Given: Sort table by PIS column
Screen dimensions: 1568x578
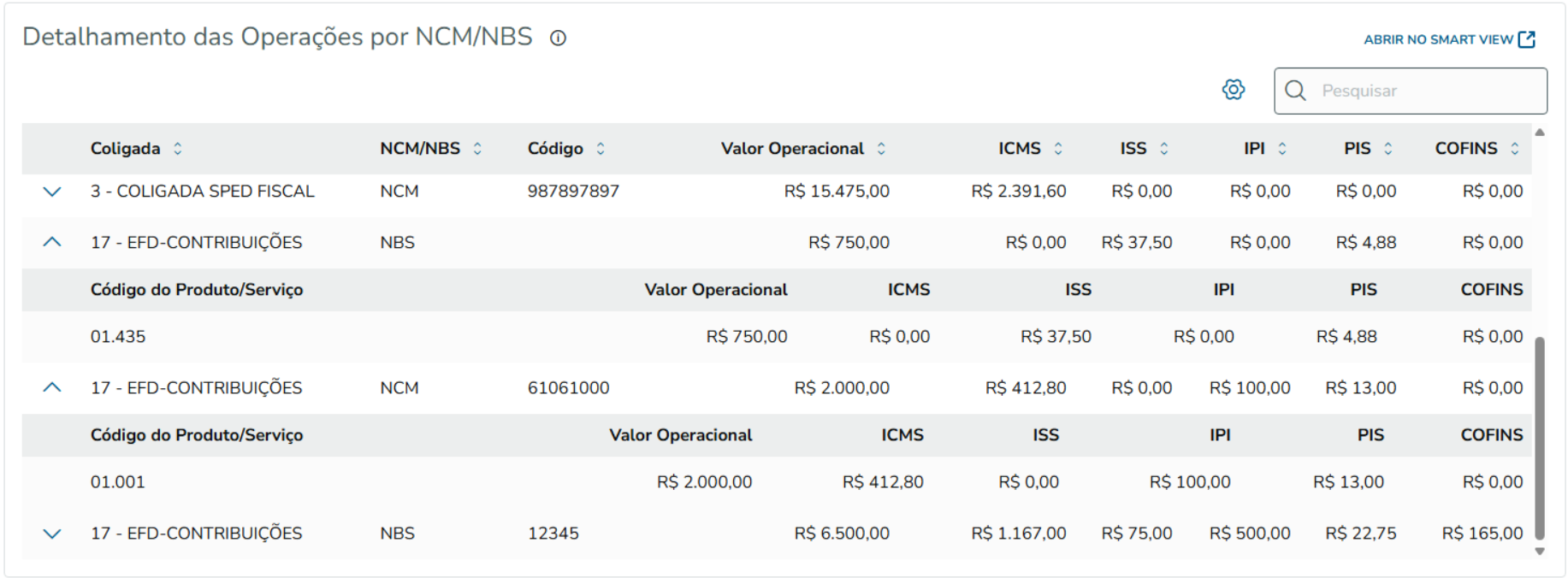Looking at the screenshot, I should click(x=1388, y=149).
